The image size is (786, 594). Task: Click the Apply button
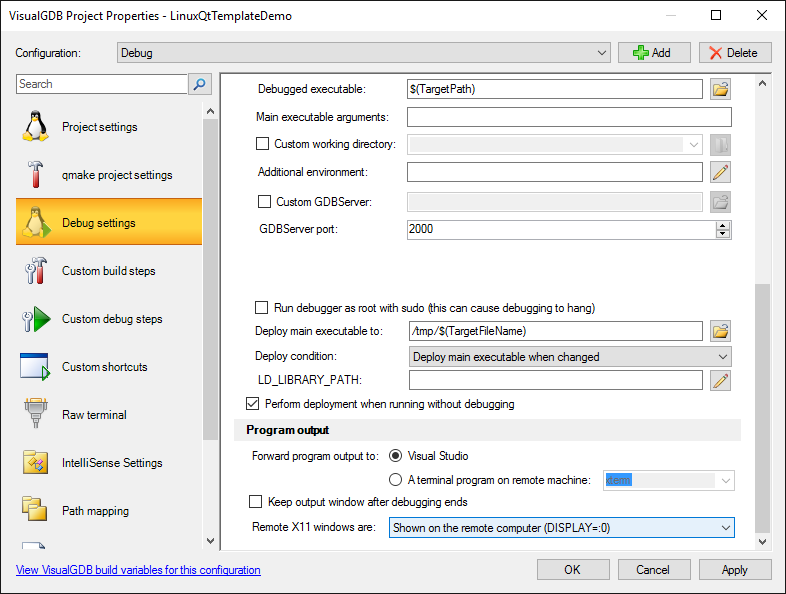(x=734, y=570)
